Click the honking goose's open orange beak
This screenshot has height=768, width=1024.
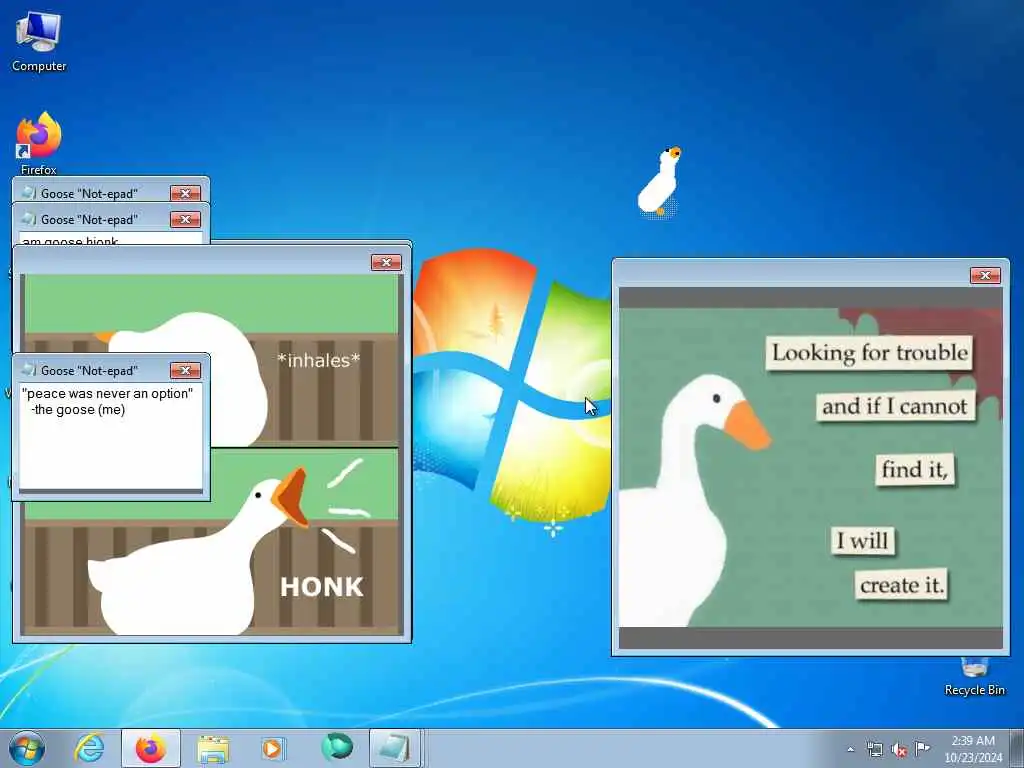pyautogui.click(x=291, y=498)
